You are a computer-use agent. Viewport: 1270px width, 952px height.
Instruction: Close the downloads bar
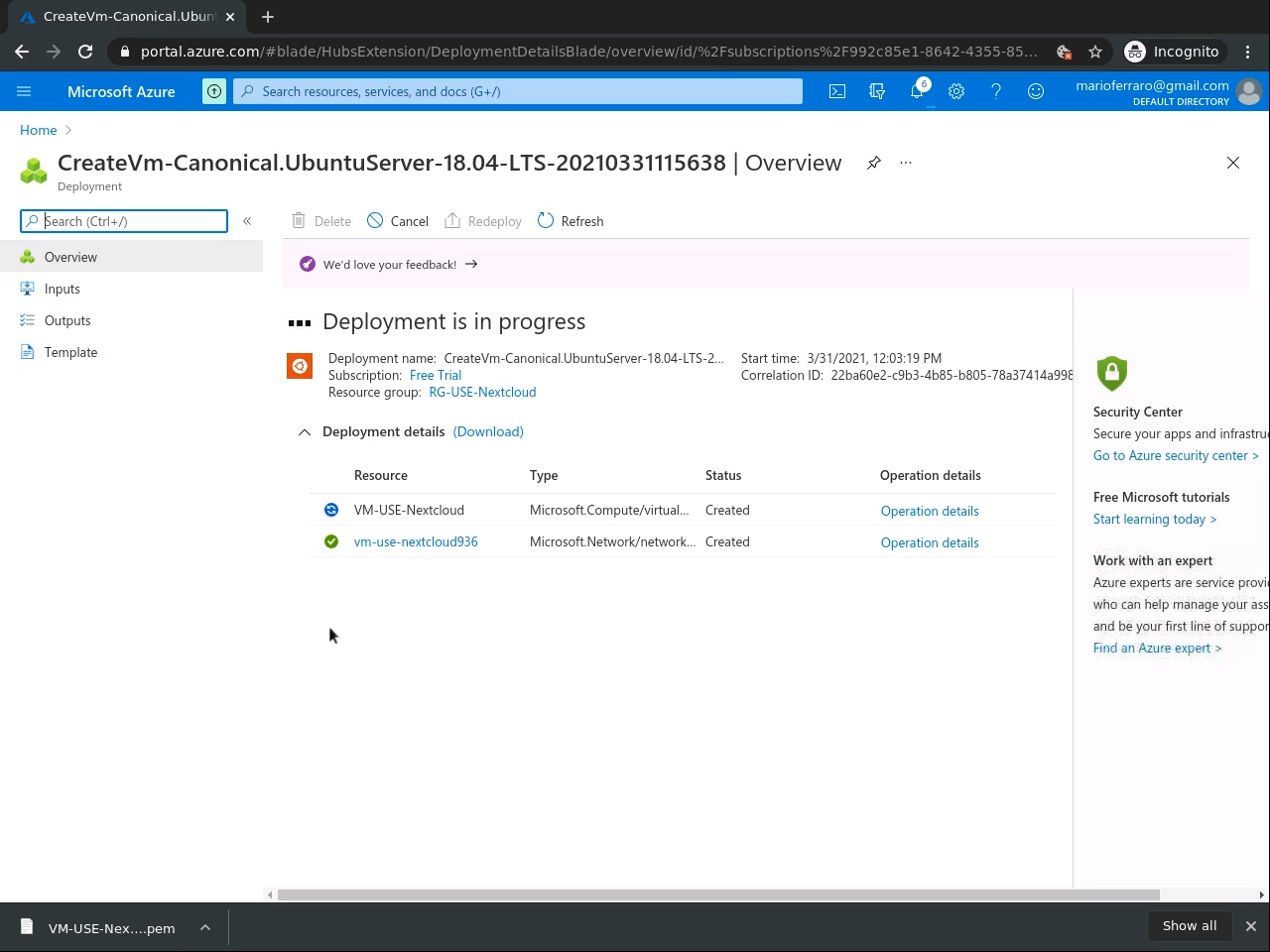click(1251, 926)
